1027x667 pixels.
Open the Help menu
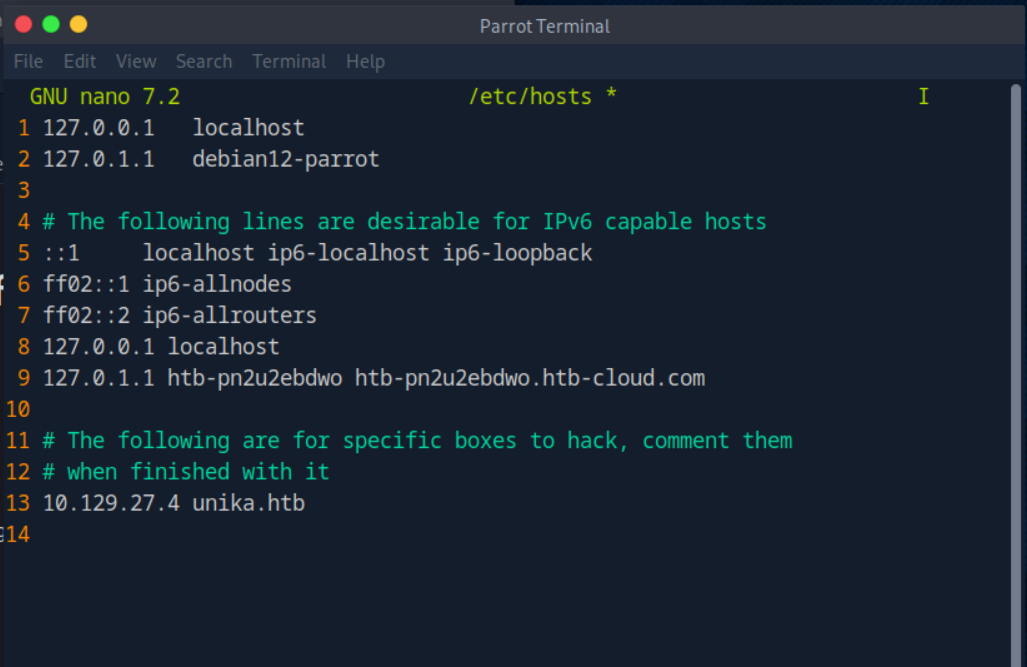pyautogui.click(x=365, y=61)
